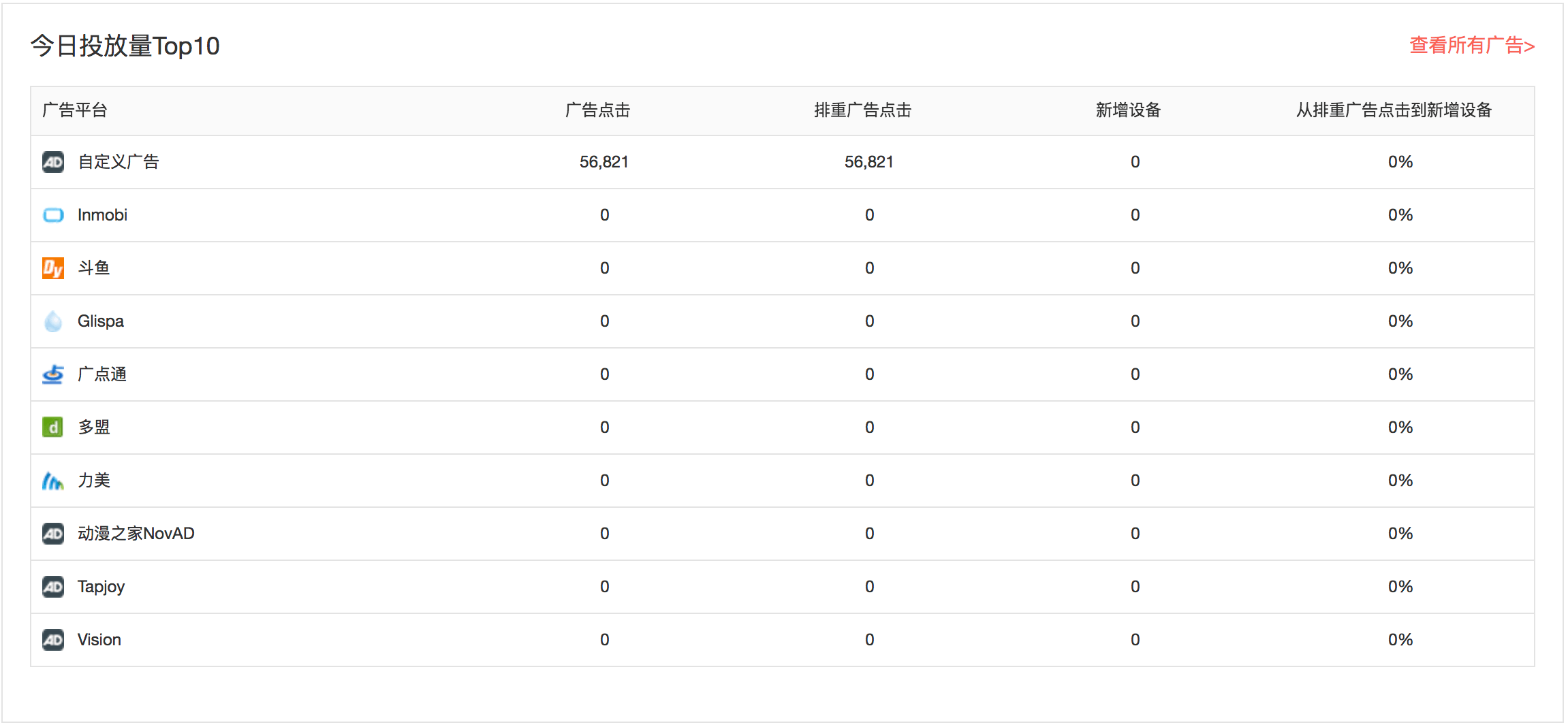Click the 力美 blue logo icon
The image size is (1568, 727).
coord(53,481)
